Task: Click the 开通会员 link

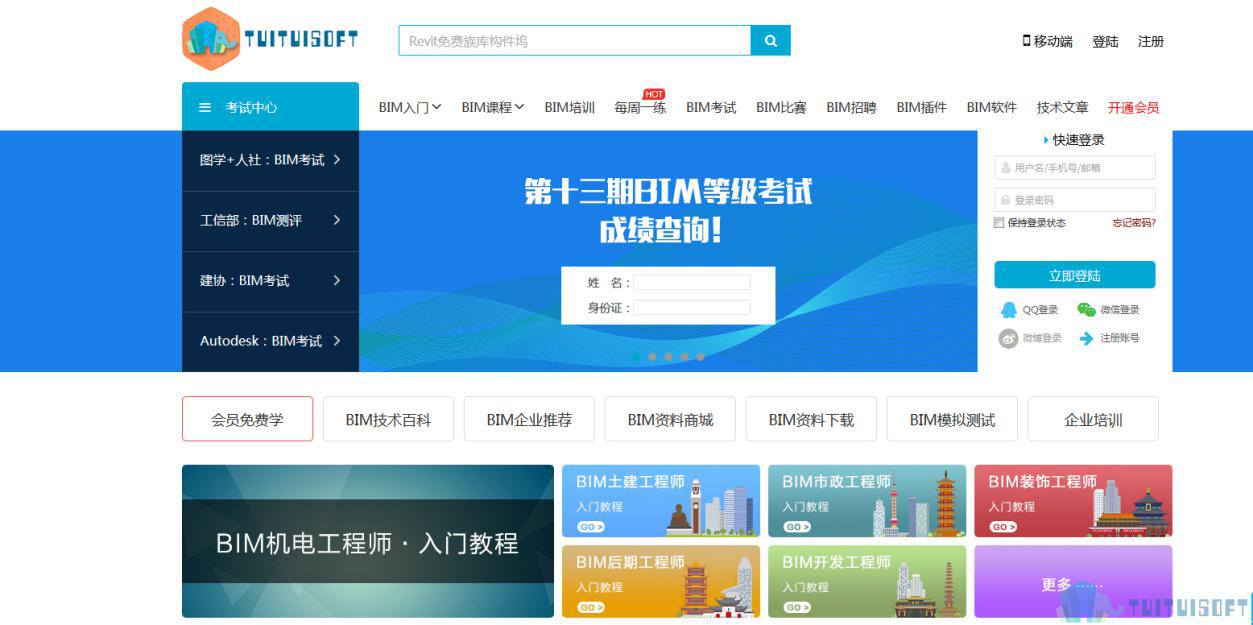Action: tap(1133, 107)
